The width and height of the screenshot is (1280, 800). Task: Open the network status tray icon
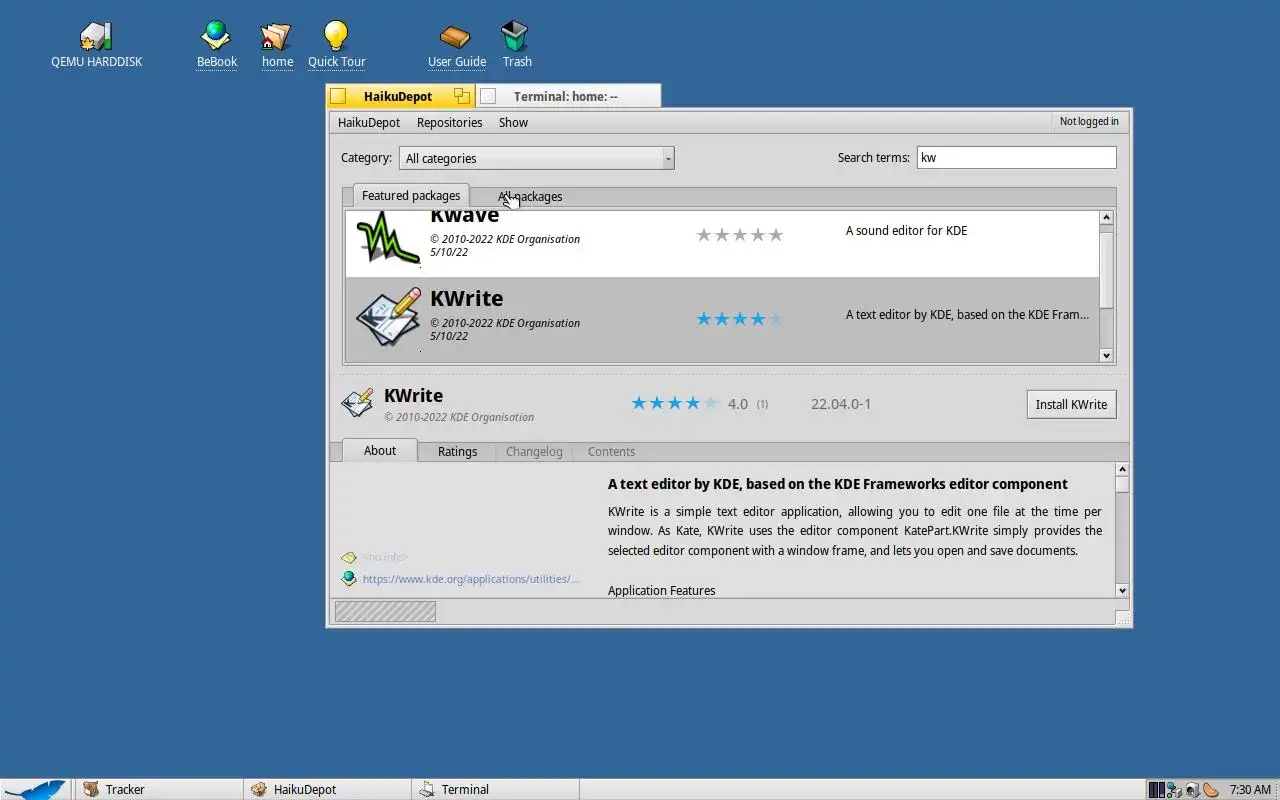point(1175,789)
